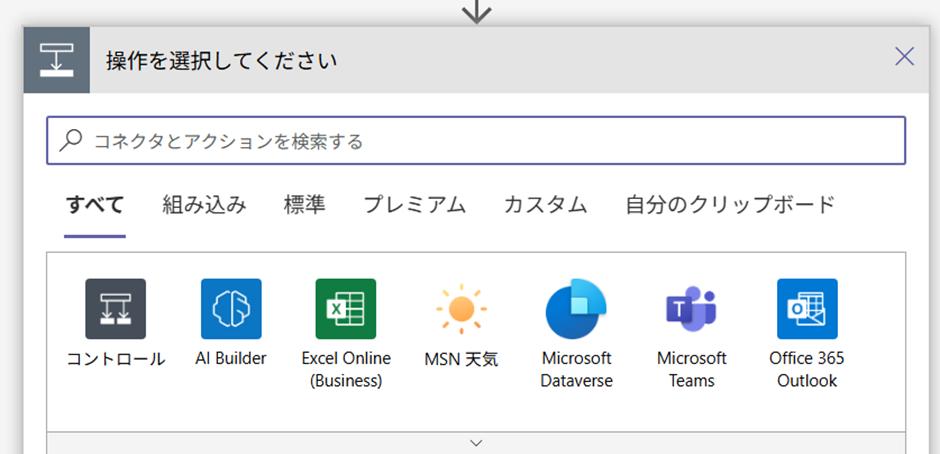Open the 標準 tab
940x454 pixels.
[x=305, y=205]
